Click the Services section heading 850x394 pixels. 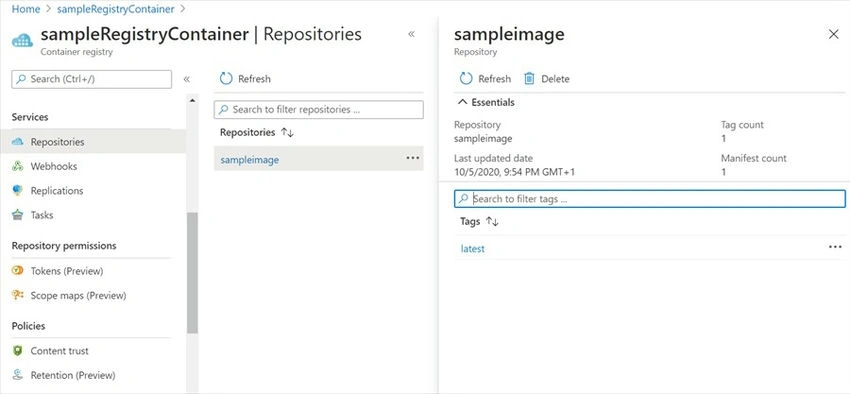pos(30,117)
